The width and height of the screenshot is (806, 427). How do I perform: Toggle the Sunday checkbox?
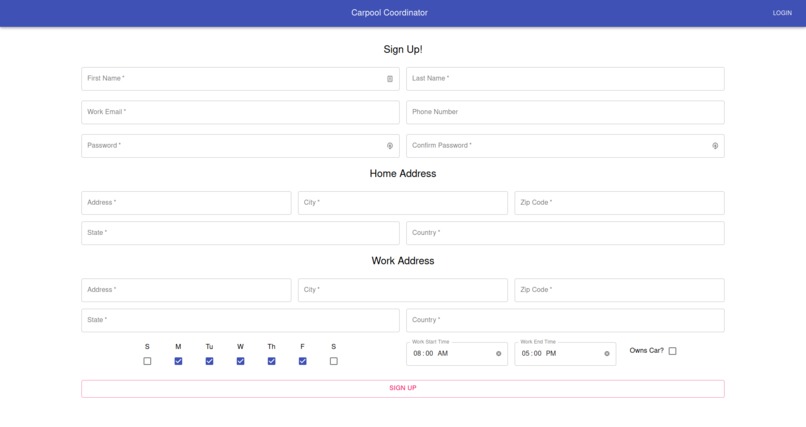[148, 361]
